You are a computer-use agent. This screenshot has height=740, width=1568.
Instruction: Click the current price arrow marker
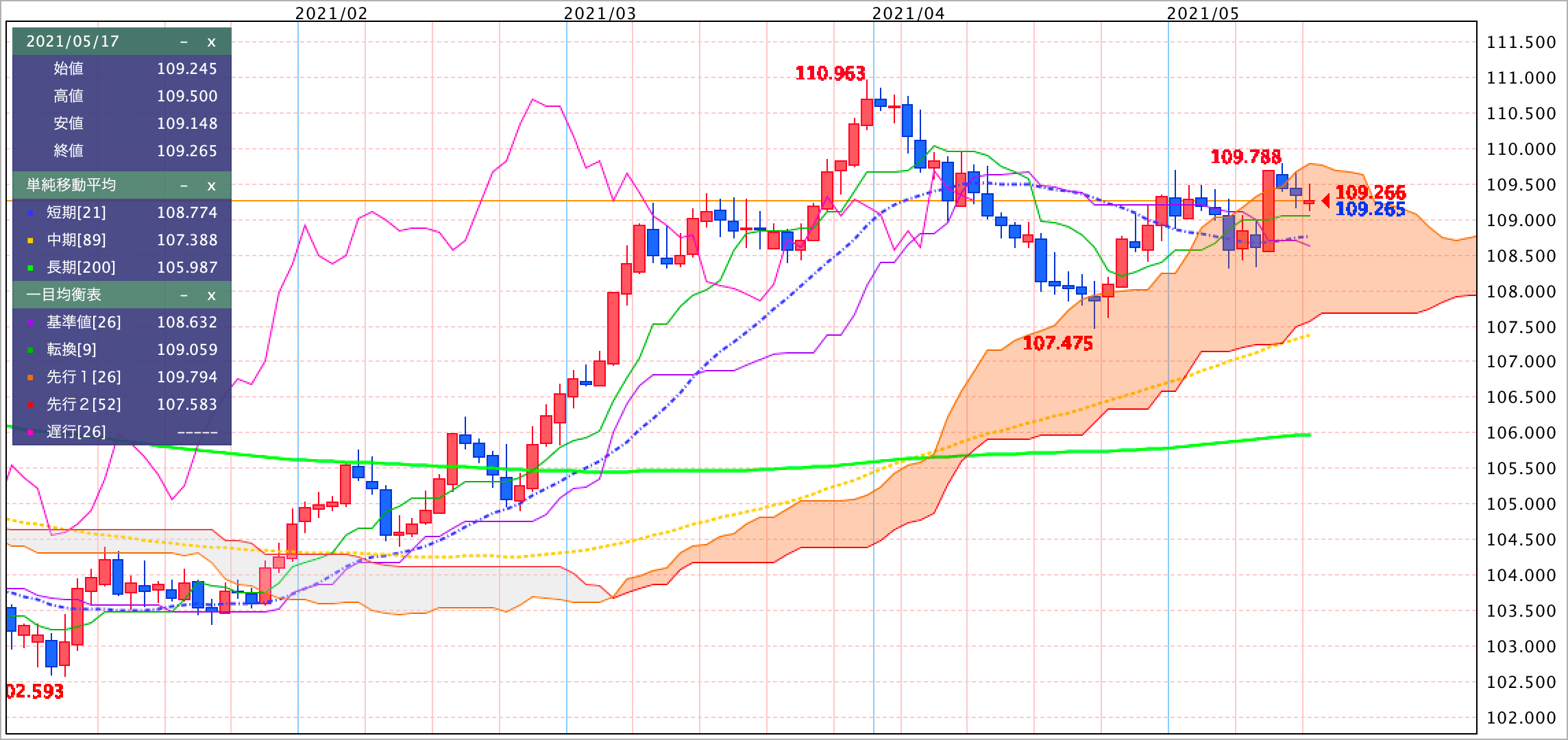point(1325,201)
